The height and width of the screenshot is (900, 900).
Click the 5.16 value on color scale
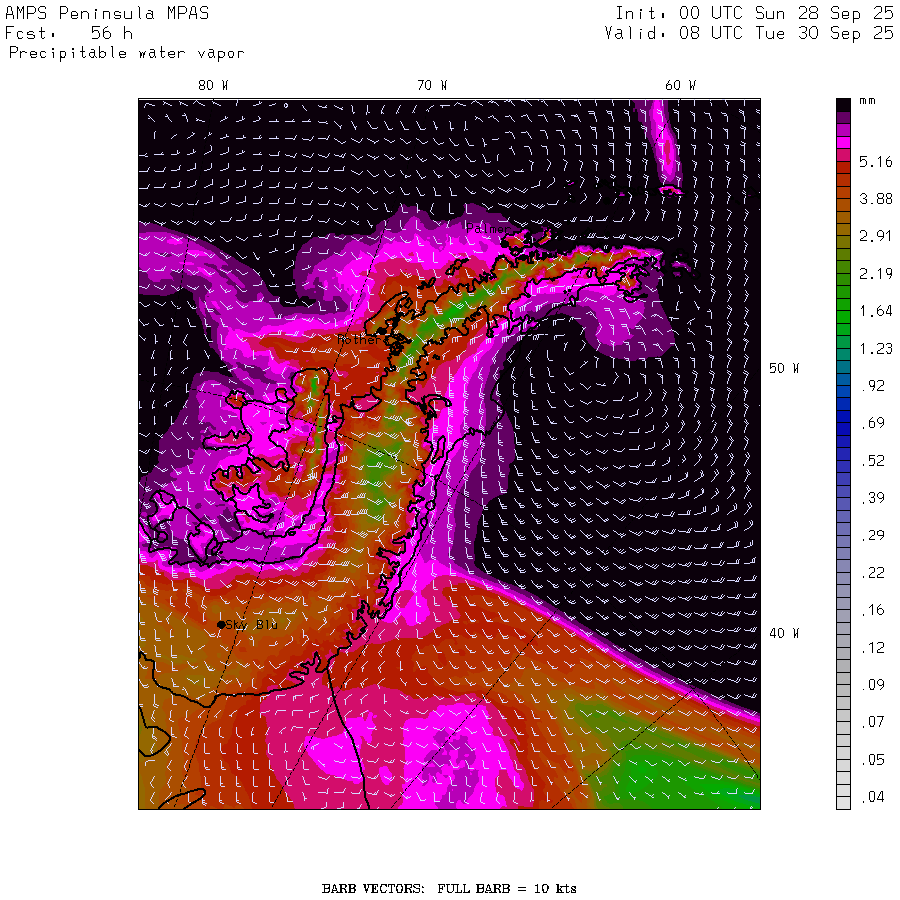[x=876, y=161]
